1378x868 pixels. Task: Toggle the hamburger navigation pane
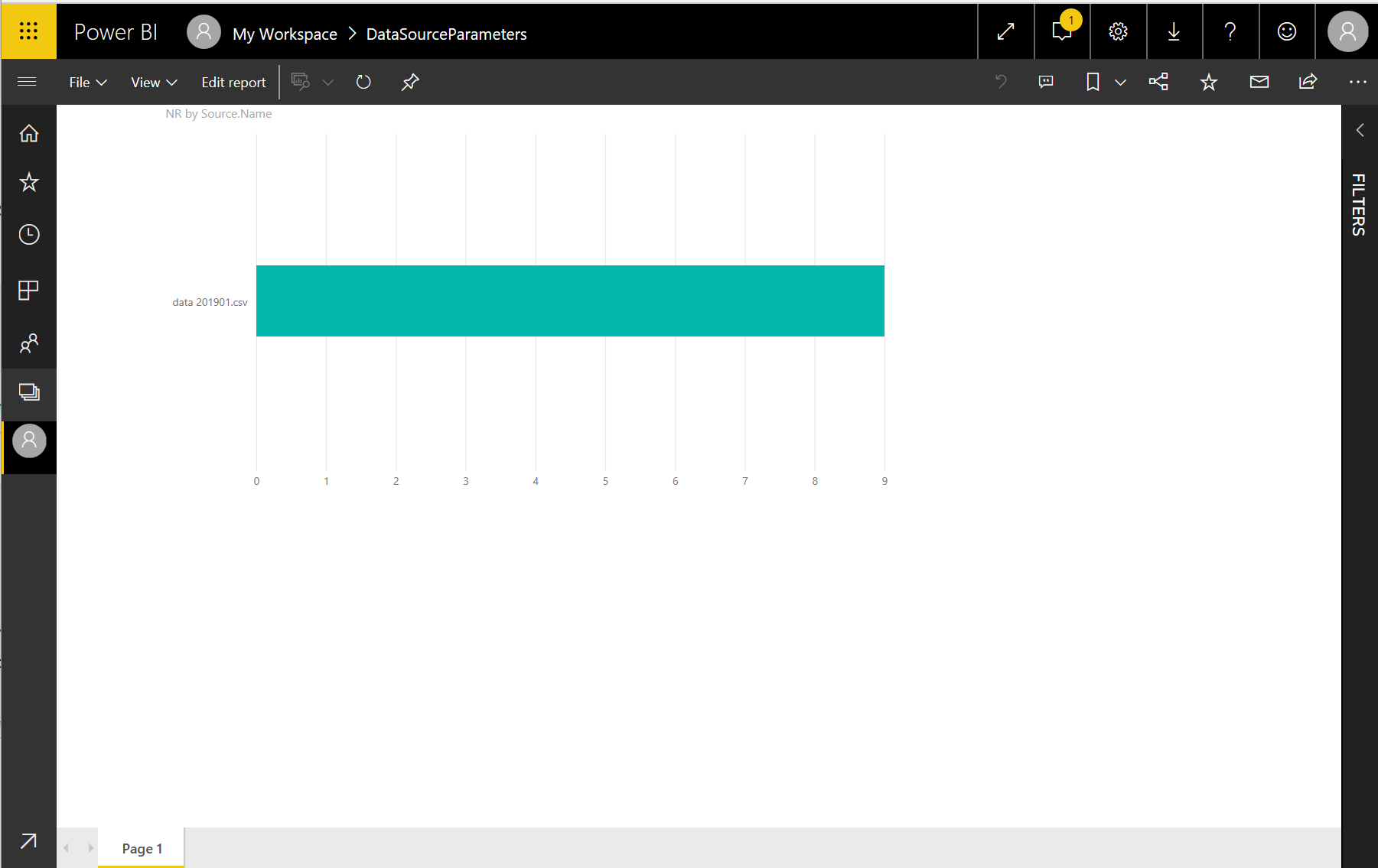pos(27,82)
